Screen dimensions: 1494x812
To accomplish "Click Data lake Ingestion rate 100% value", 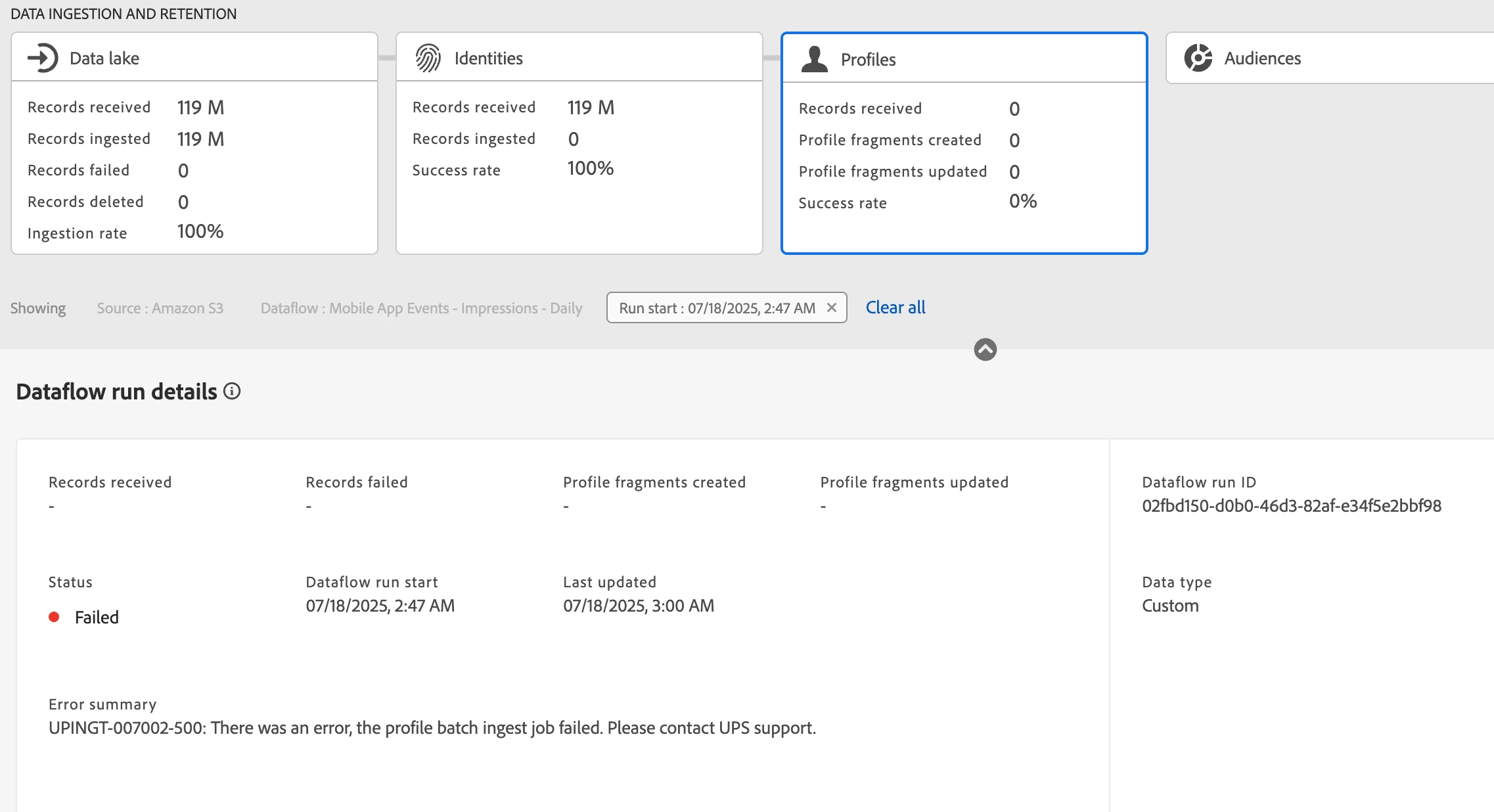I will pos(200,231).
